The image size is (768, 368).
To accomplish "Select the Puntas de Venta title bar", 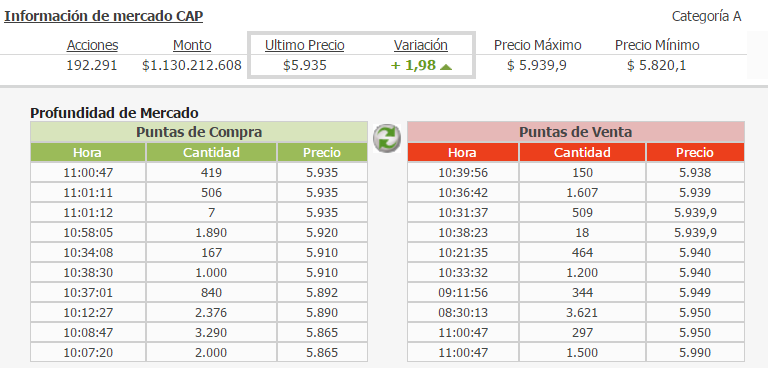I will (x=576, y=132).
